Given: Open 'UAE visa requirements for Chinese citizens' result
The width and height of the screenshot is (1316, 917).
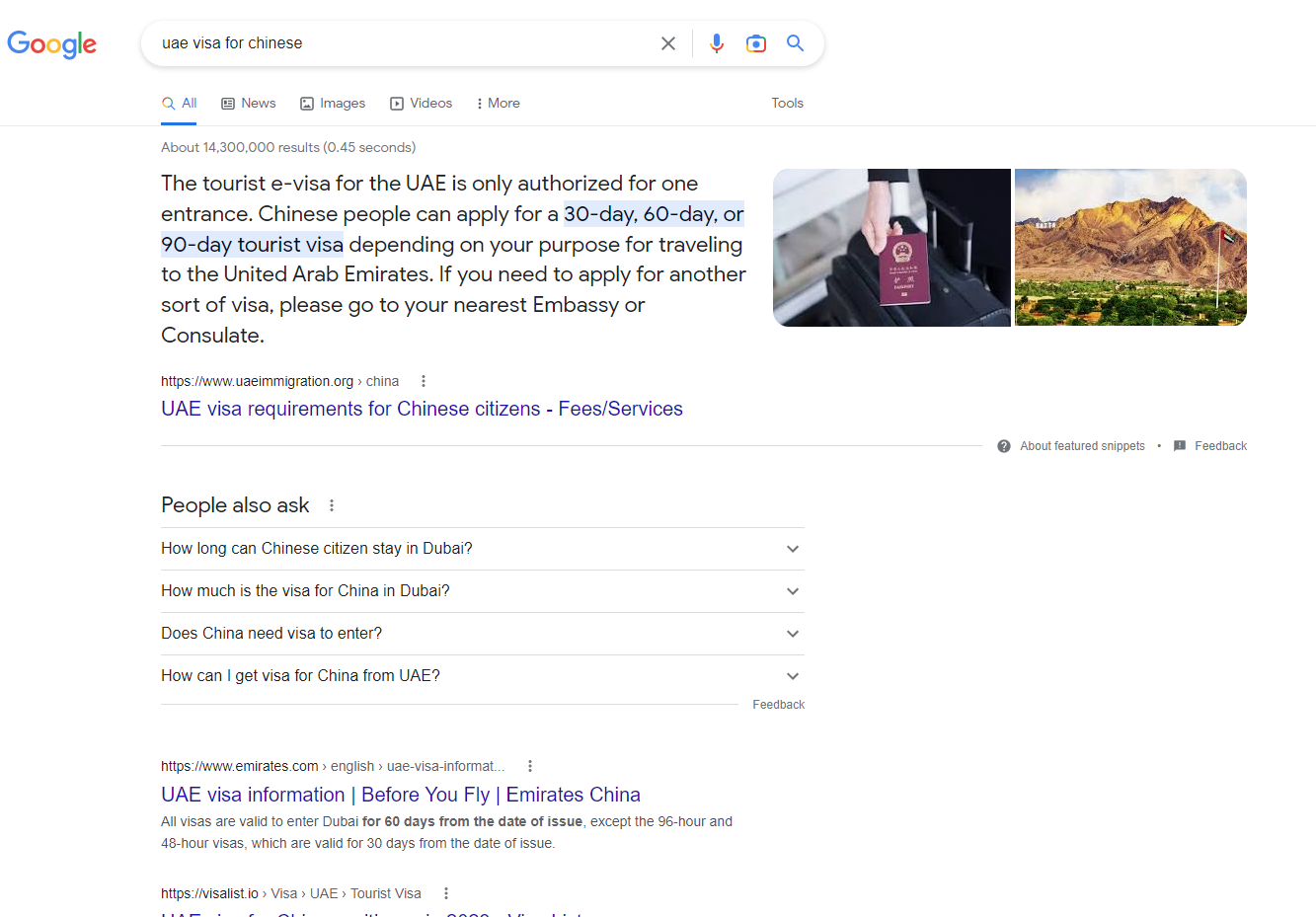Looking at the screenshot, I should [422, 408].
